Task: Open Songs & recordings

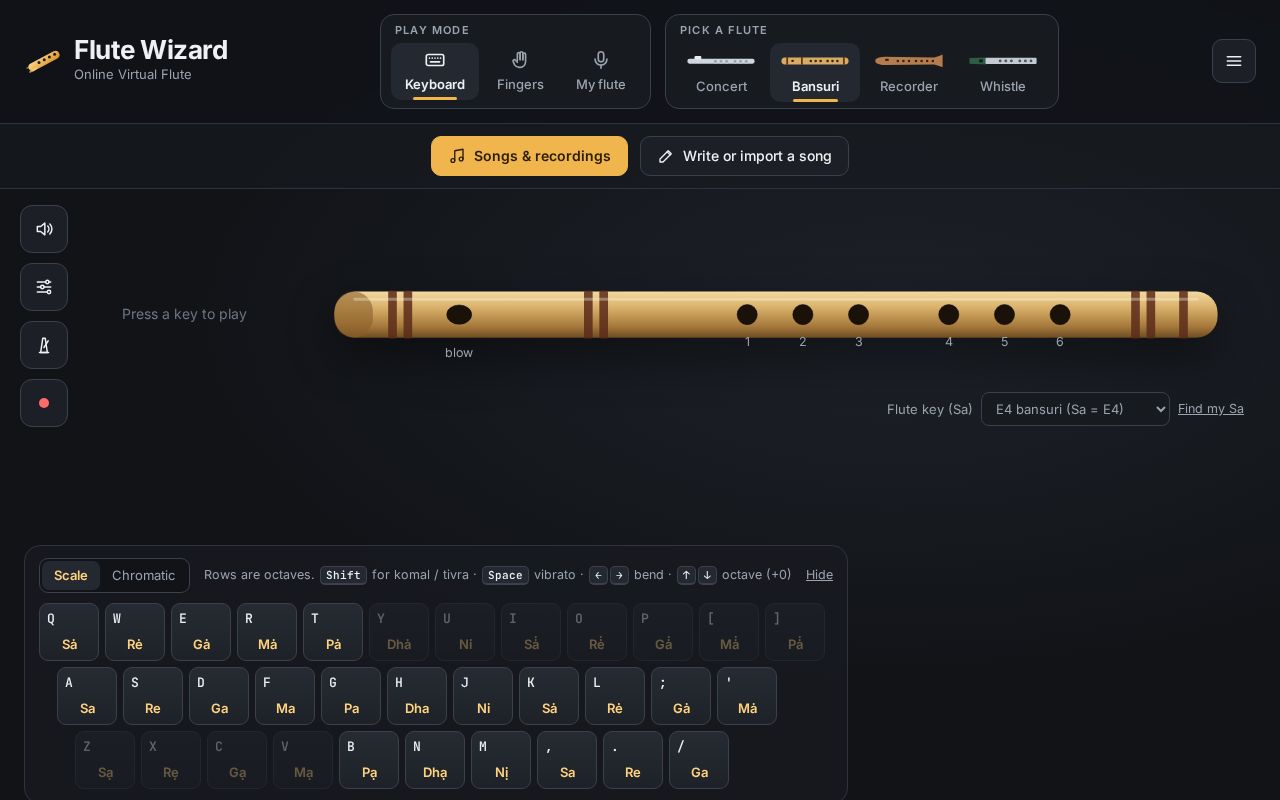Action: point(529,156)
